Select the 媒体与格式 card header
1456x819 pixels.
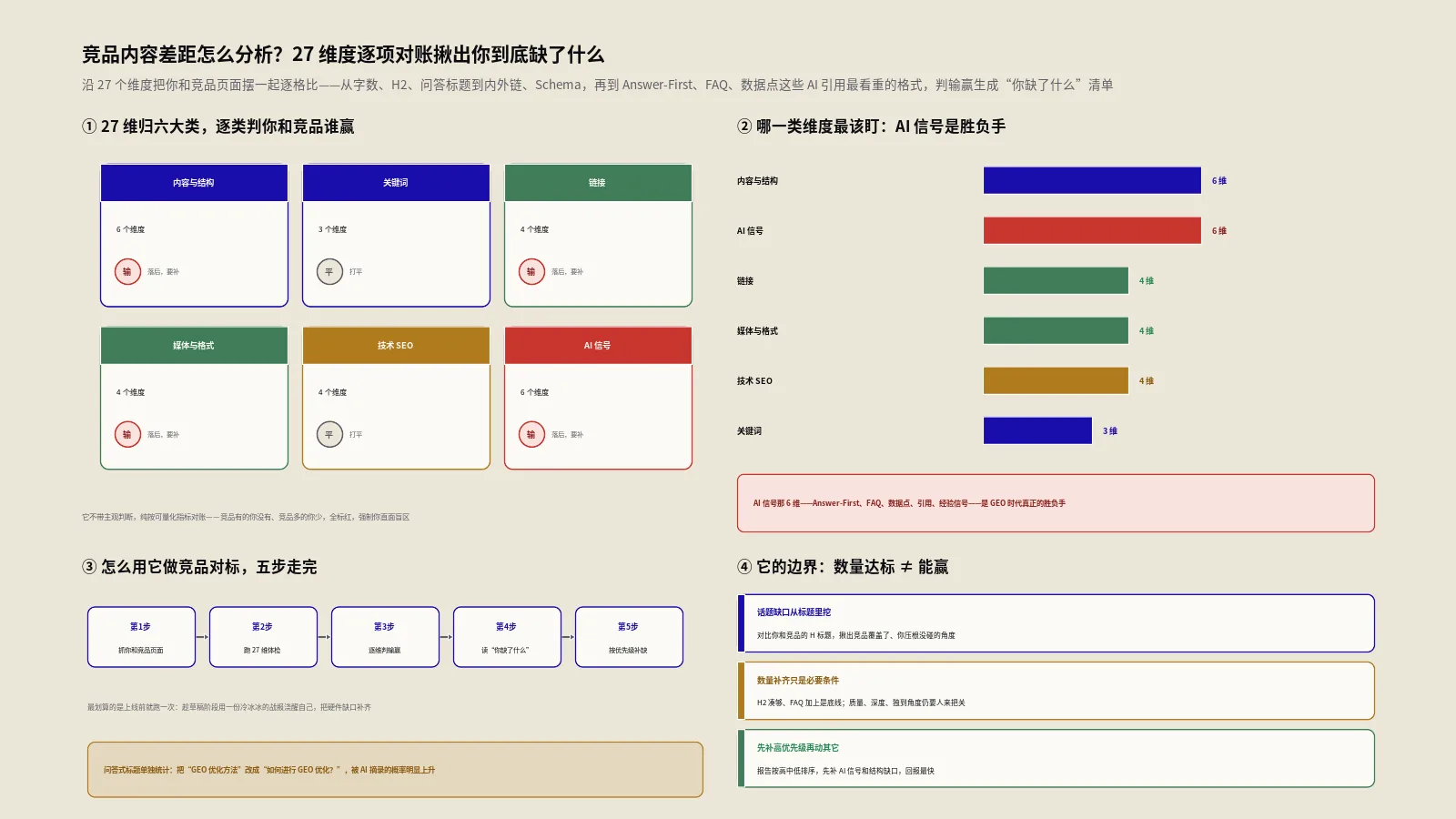(x=194, y=346)
